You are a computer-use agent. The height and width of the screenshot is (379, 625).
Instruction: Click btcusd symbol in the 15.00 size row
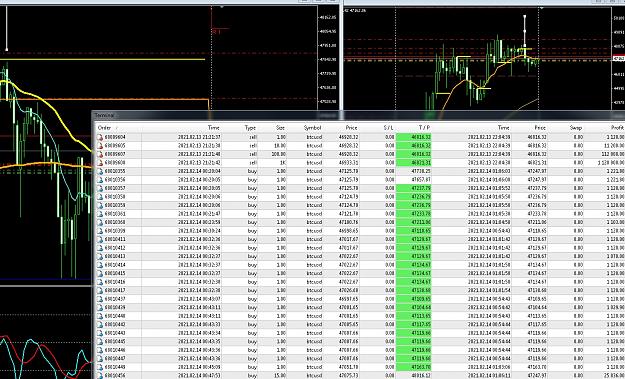click(x=314, y=375)
